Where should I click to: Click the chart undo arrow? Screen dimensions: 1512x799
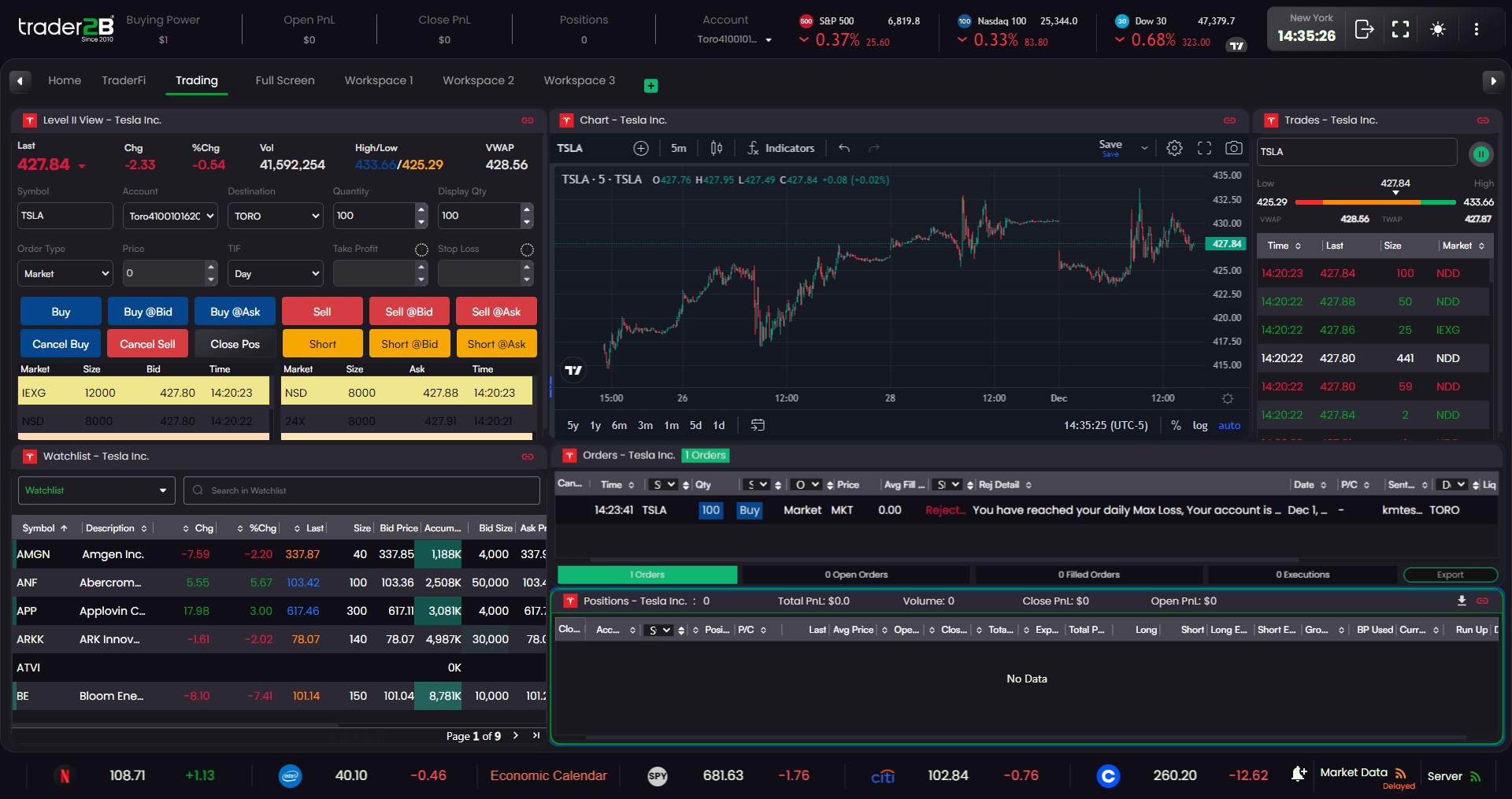pos(844,148)
